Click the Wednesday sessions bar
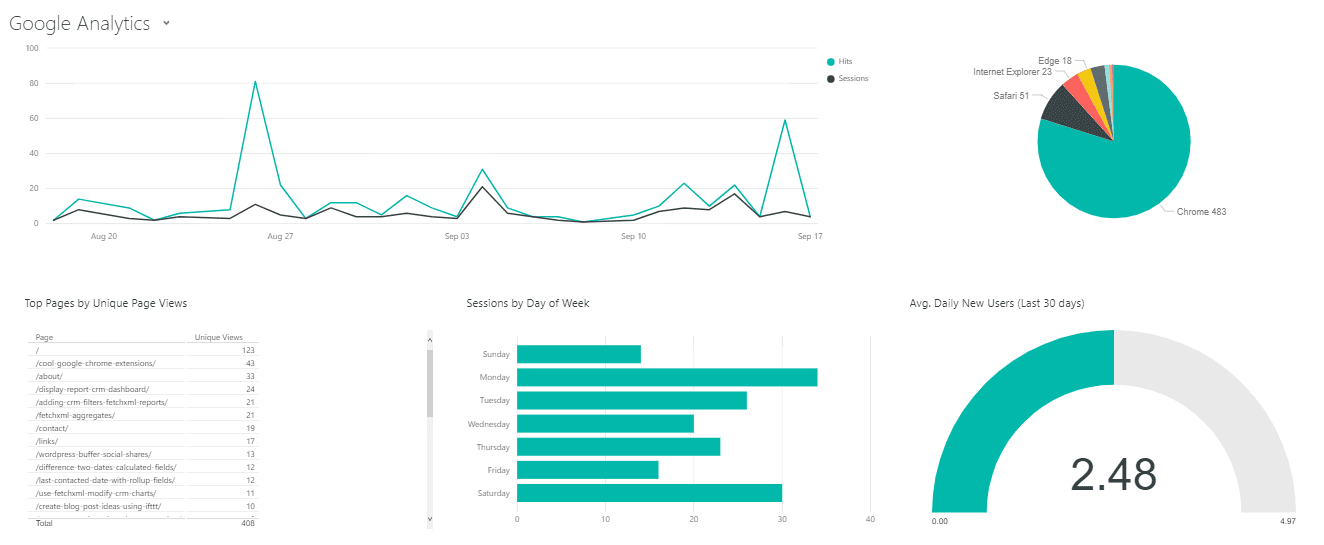The image size is (1324, 545). [605, 424]
